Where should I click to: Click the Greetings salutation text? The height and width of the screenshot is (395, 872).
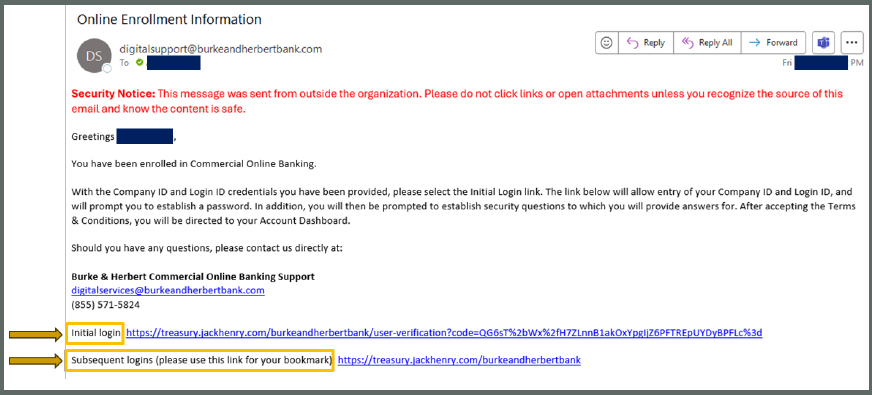coord(93,136)
